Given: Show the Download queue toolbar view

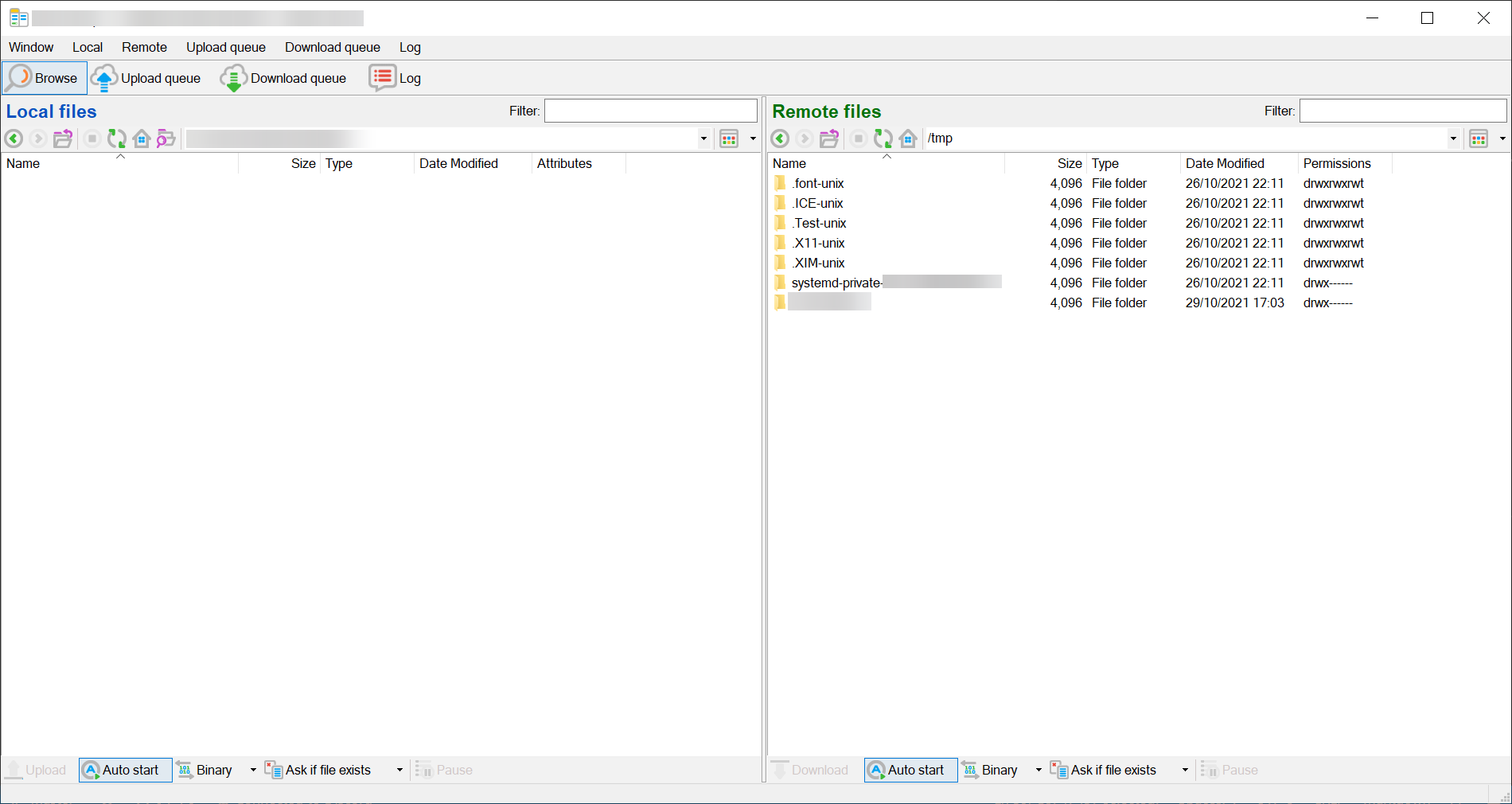Looking at the screenshot, I should point(284,78).
